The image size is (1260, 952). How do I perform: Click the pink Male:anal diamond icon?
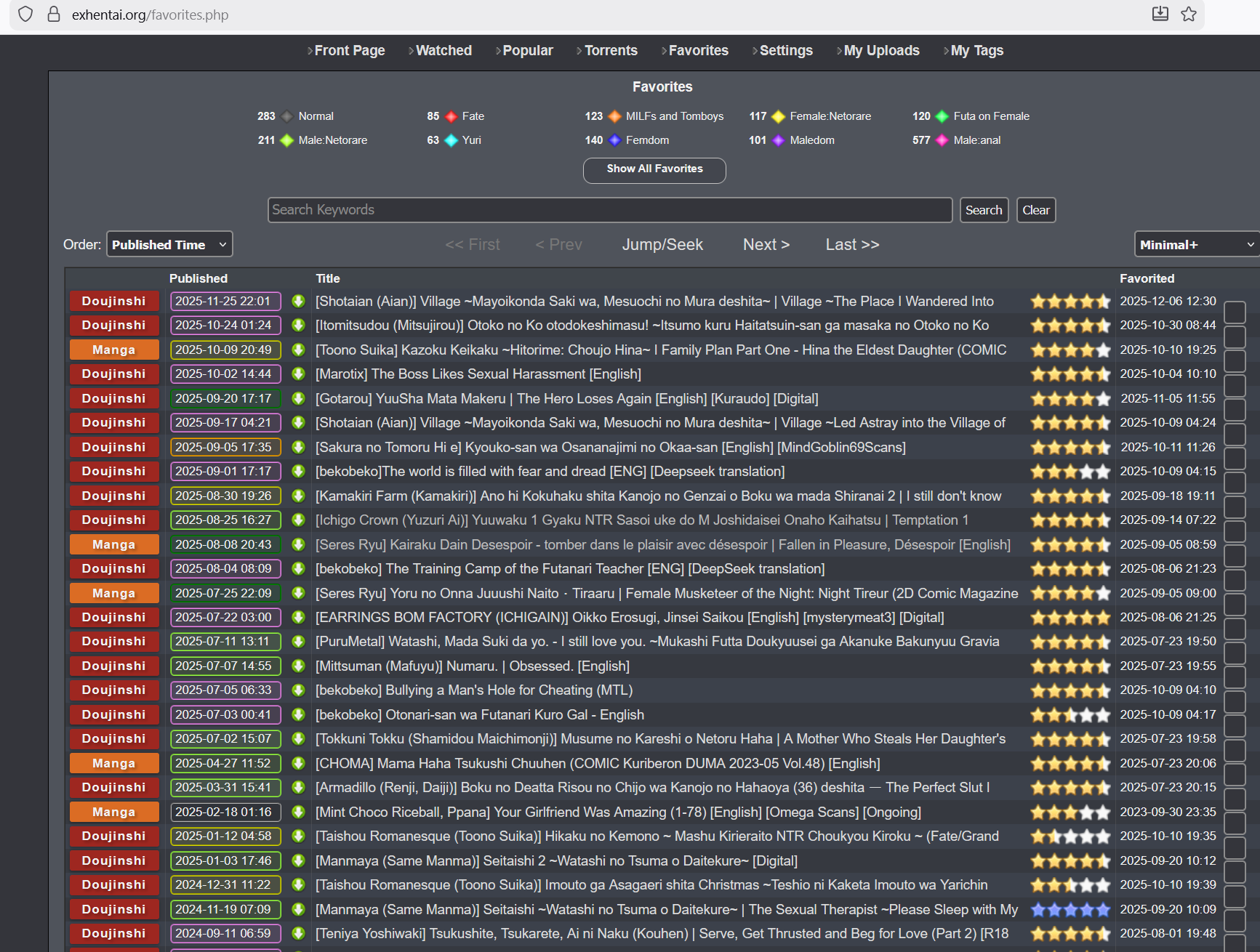click(x=942, y=140)
